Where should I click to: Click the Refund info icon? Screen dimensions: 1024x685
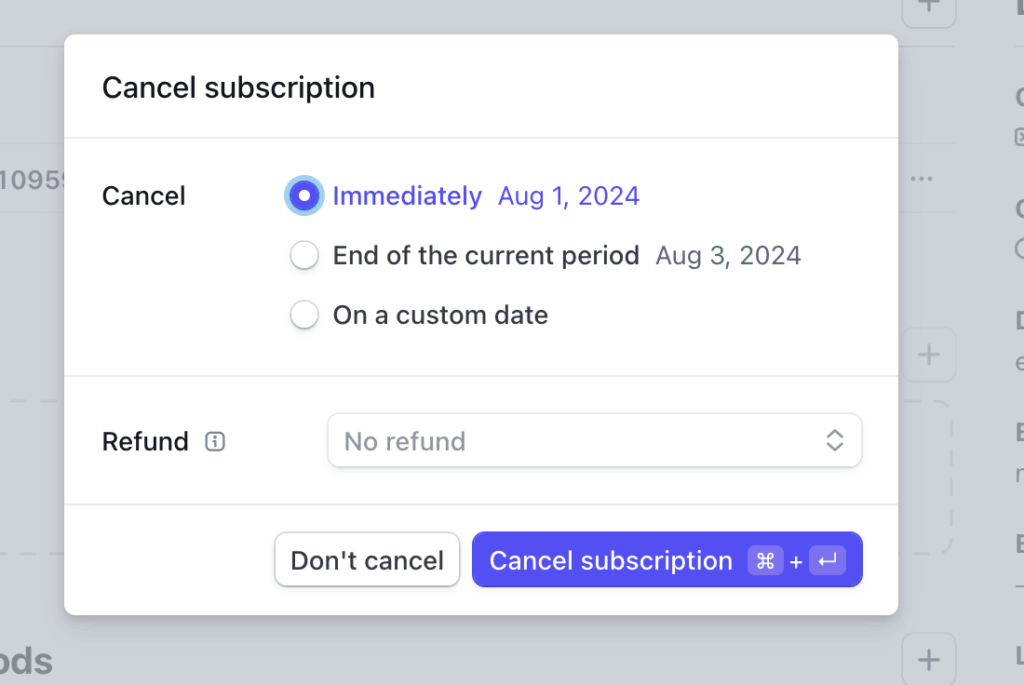coord(215,441)
